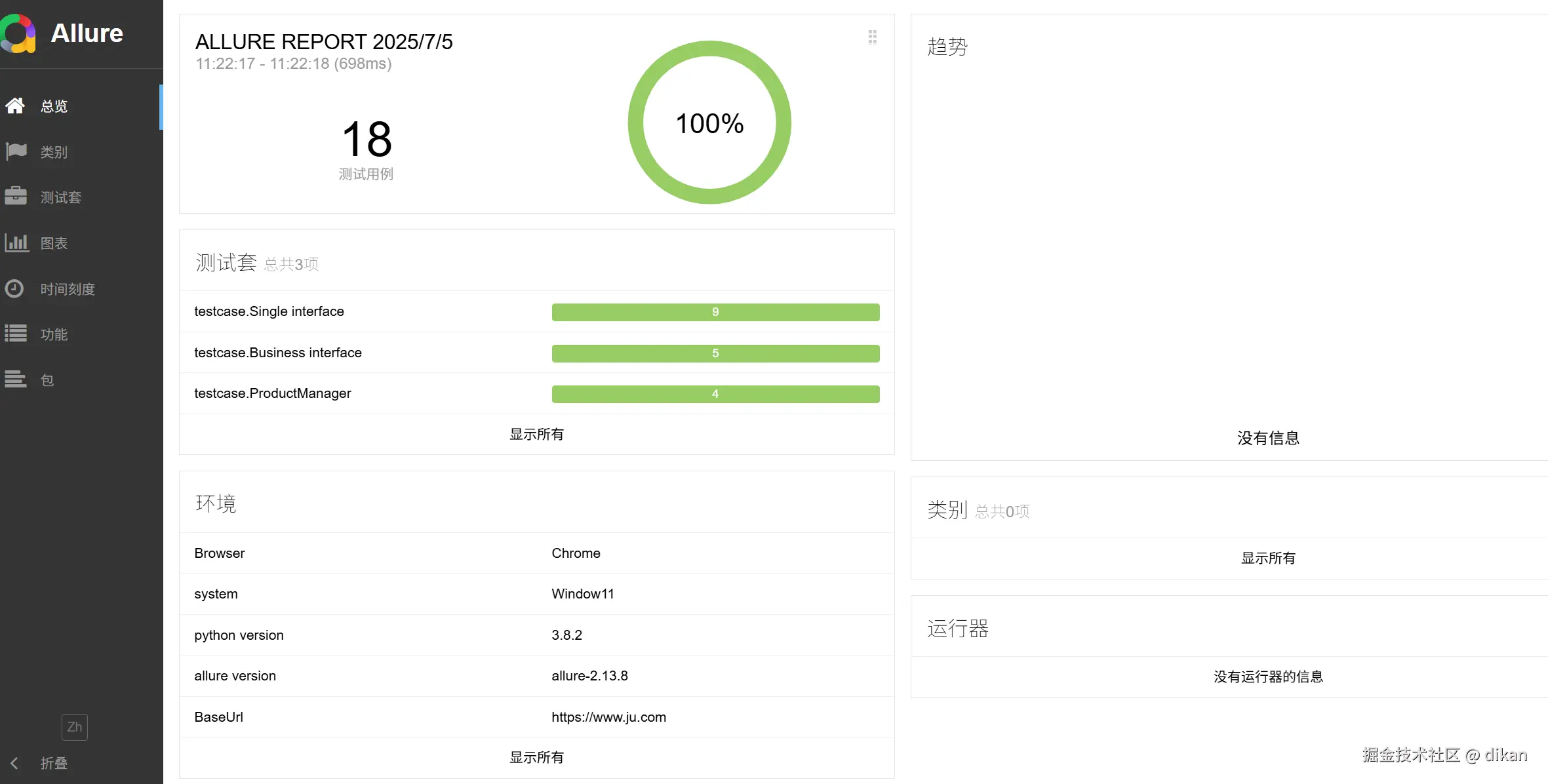Switch to the 时间刻度 menu label
This screenshot has width=1548, height=784.
pyautogui.click(x=68, y=289)
